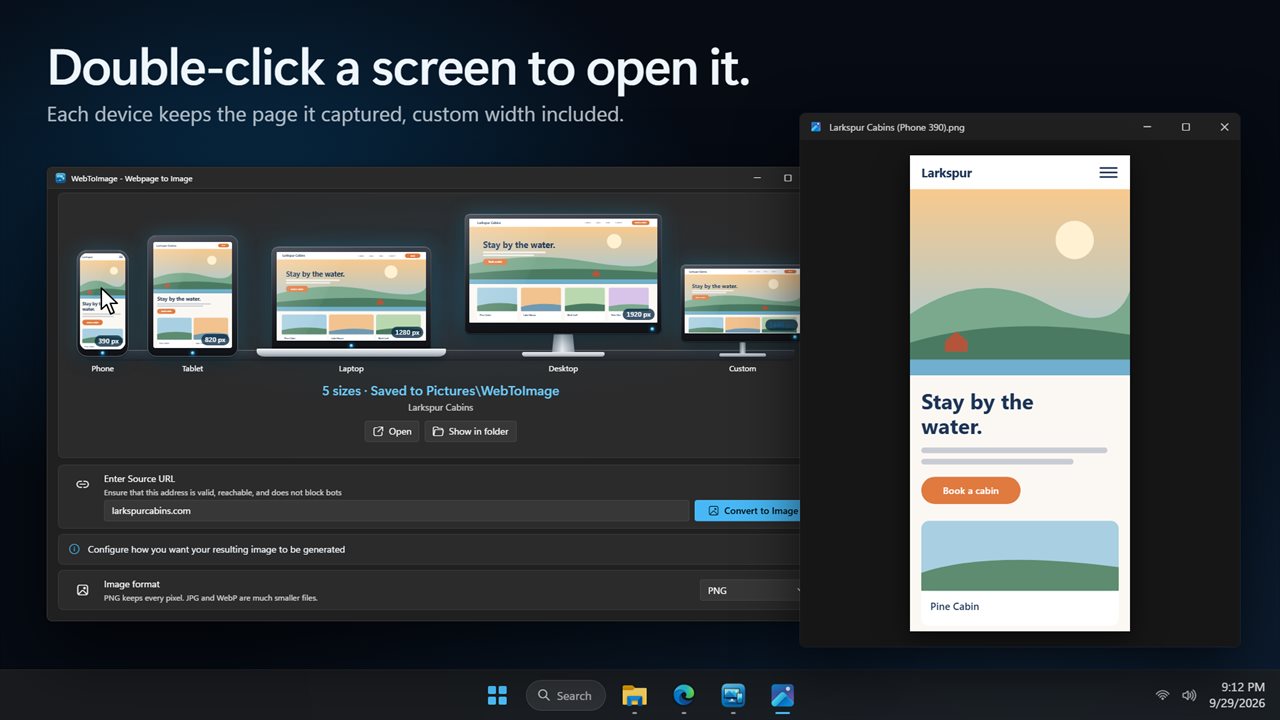
Task: Minimize the WebToImage window
Action: coord(756,178)
